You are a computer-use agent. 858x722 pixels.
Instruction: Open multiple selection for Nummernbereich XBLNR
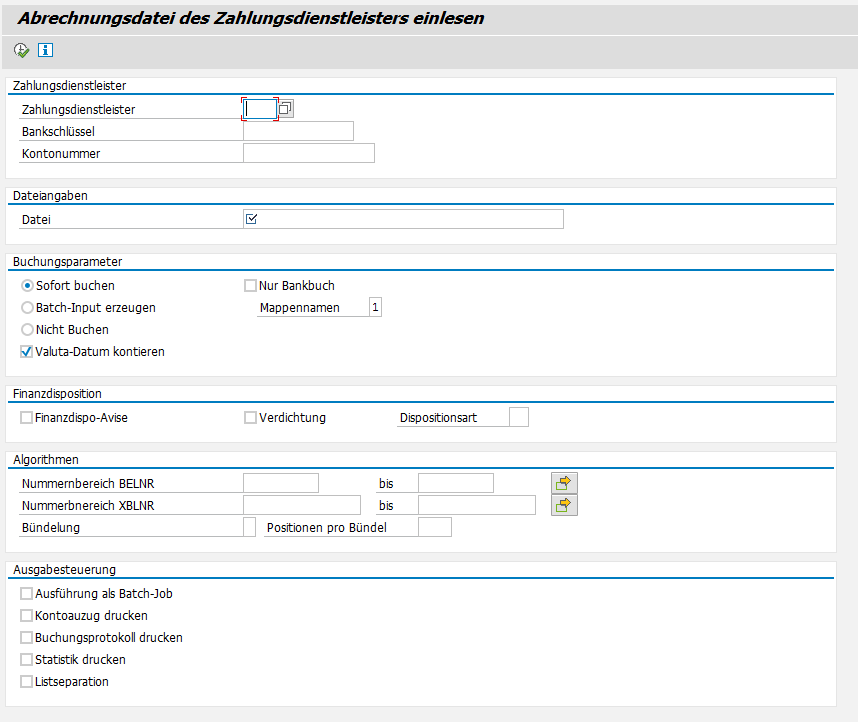(x=564, y=505)
